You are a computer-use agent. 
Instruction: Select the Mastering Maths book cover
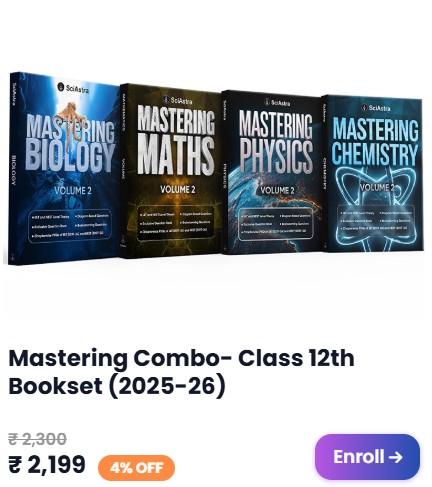(170, 171)
